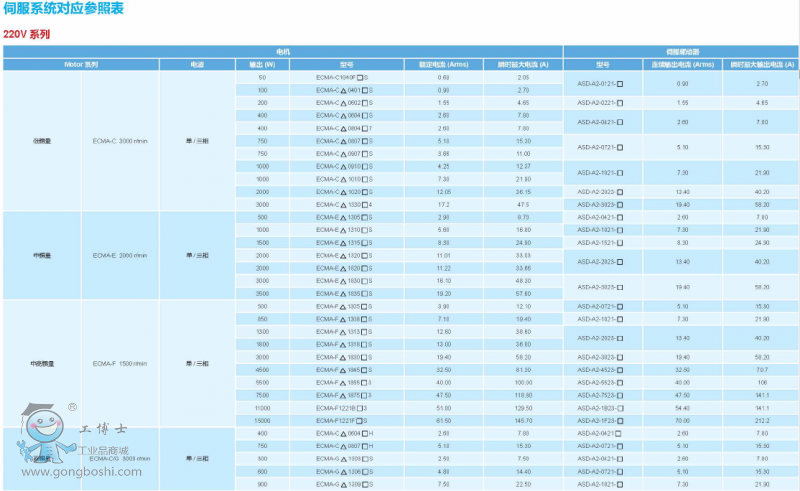Click the 220V 系列 red heading
The height and width of the screenshot is (491, 800).
tap(26, 34)
